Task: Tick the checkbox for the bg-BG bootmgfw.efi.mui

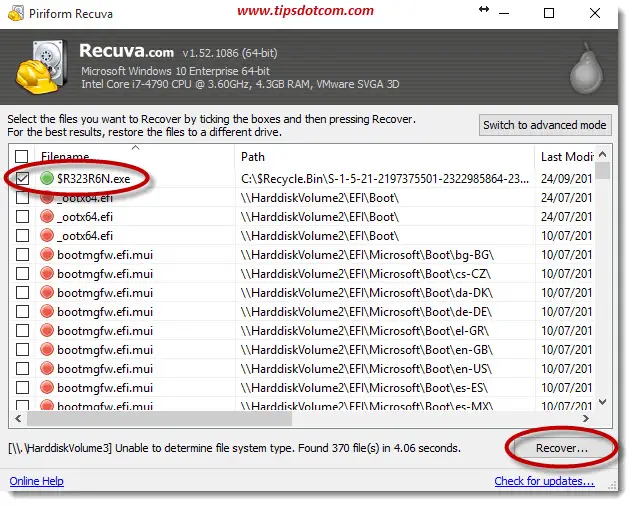Action: tap(22, 254)
